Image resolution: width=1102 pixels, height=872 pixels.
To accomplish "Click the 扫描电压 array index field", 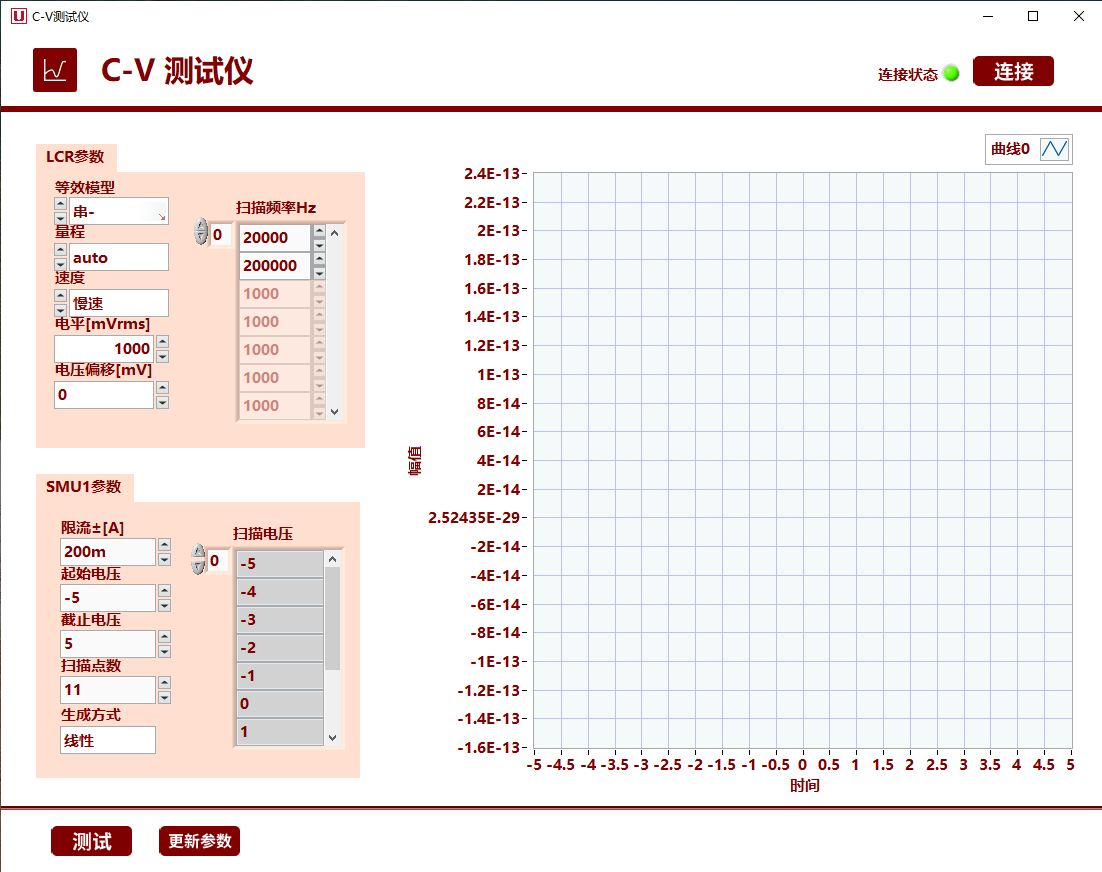I will (217, 561).
